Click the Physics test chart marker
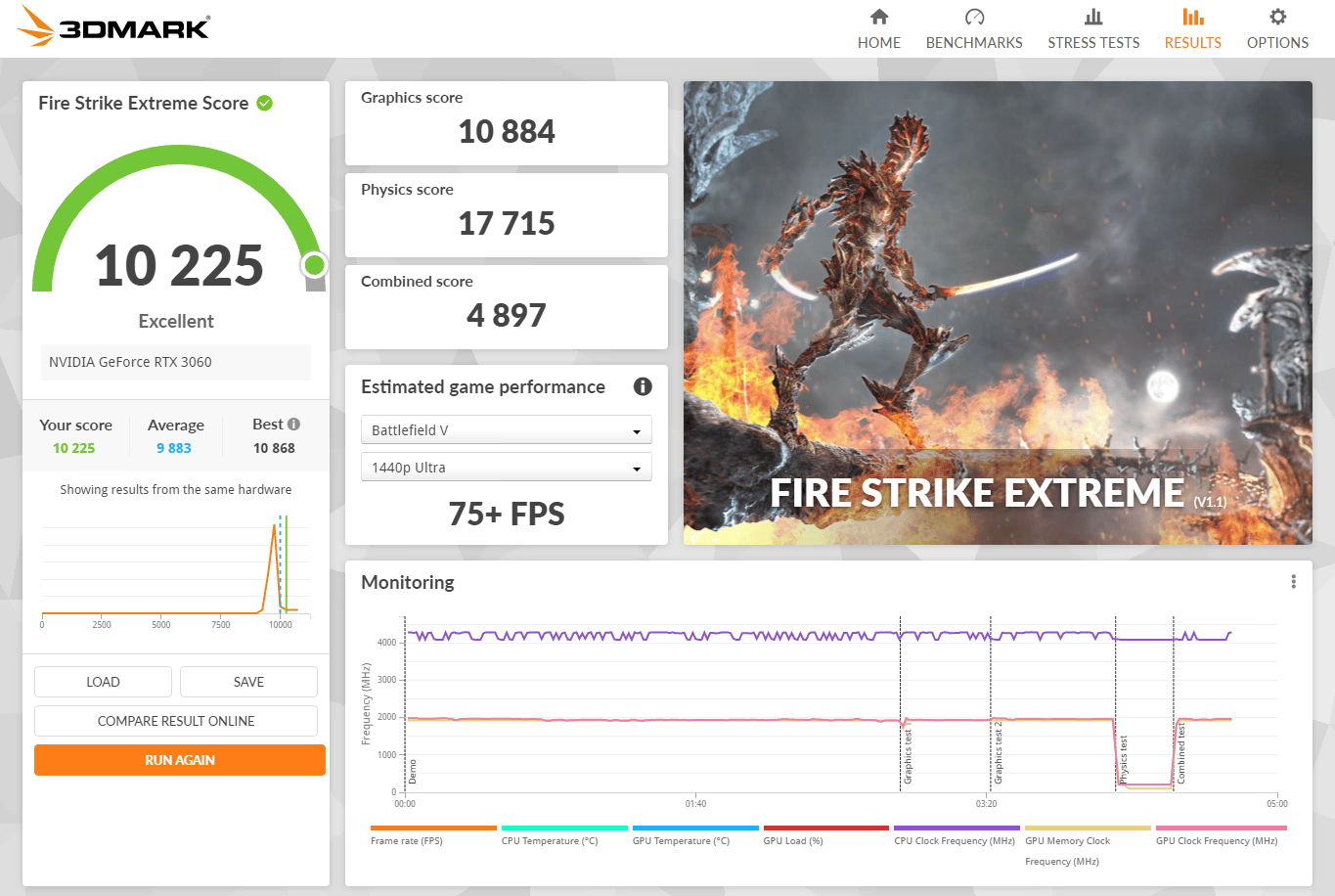1335x896 pixels. point(1123,760)
